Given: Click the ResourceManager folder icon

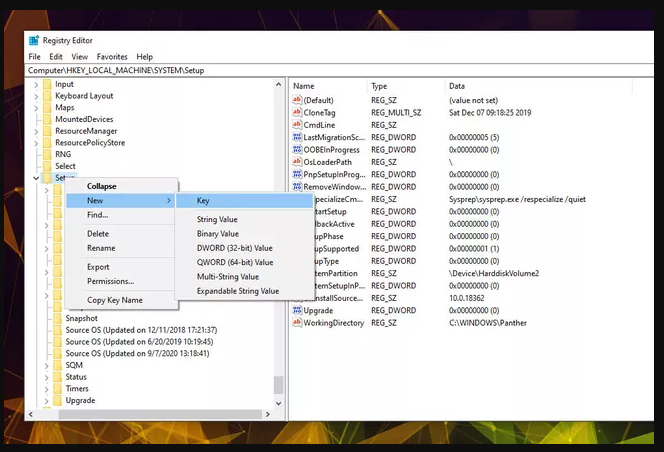Looking at the screenshot, I should 47,131.
